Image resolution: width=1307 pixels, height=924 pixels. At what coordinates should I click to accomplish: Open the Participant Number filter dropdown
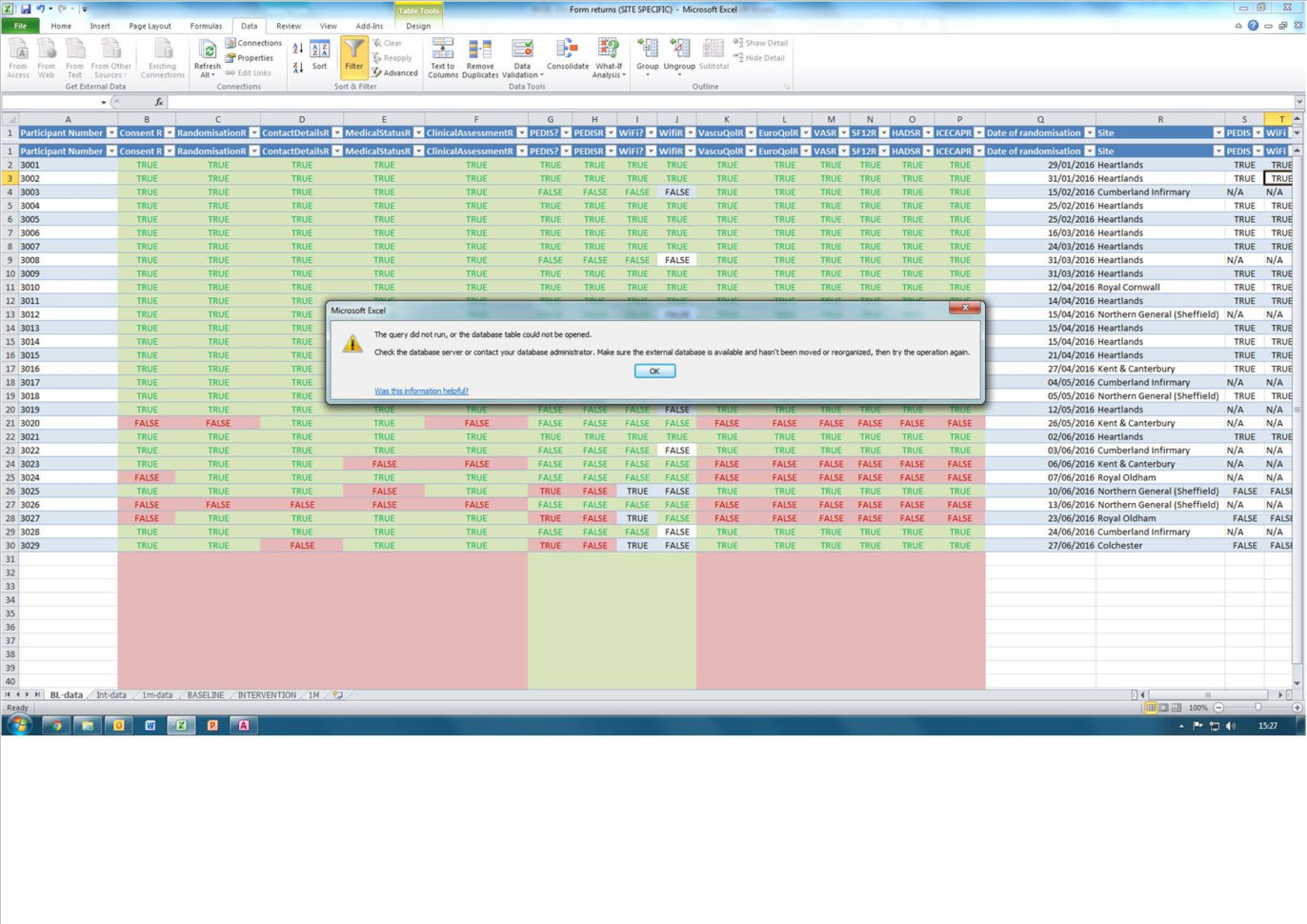[111, 132]
